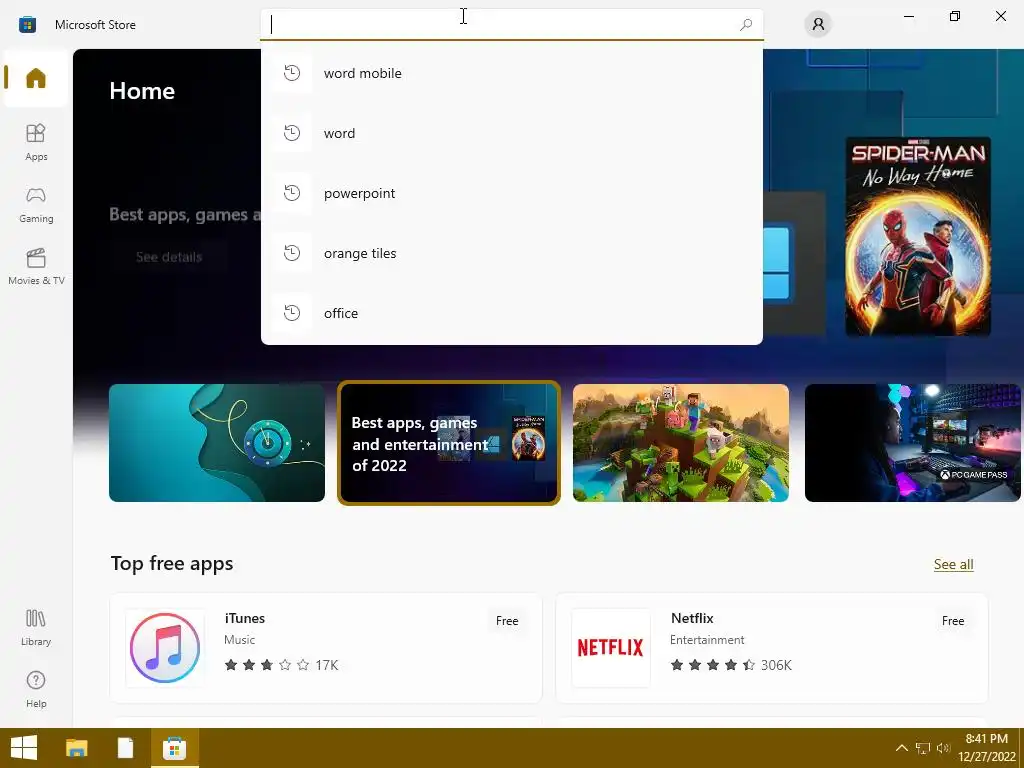Screen dimensions: 1024x768
Task: Select the PC Game Pass banner
Action: [x=912, y=443]
